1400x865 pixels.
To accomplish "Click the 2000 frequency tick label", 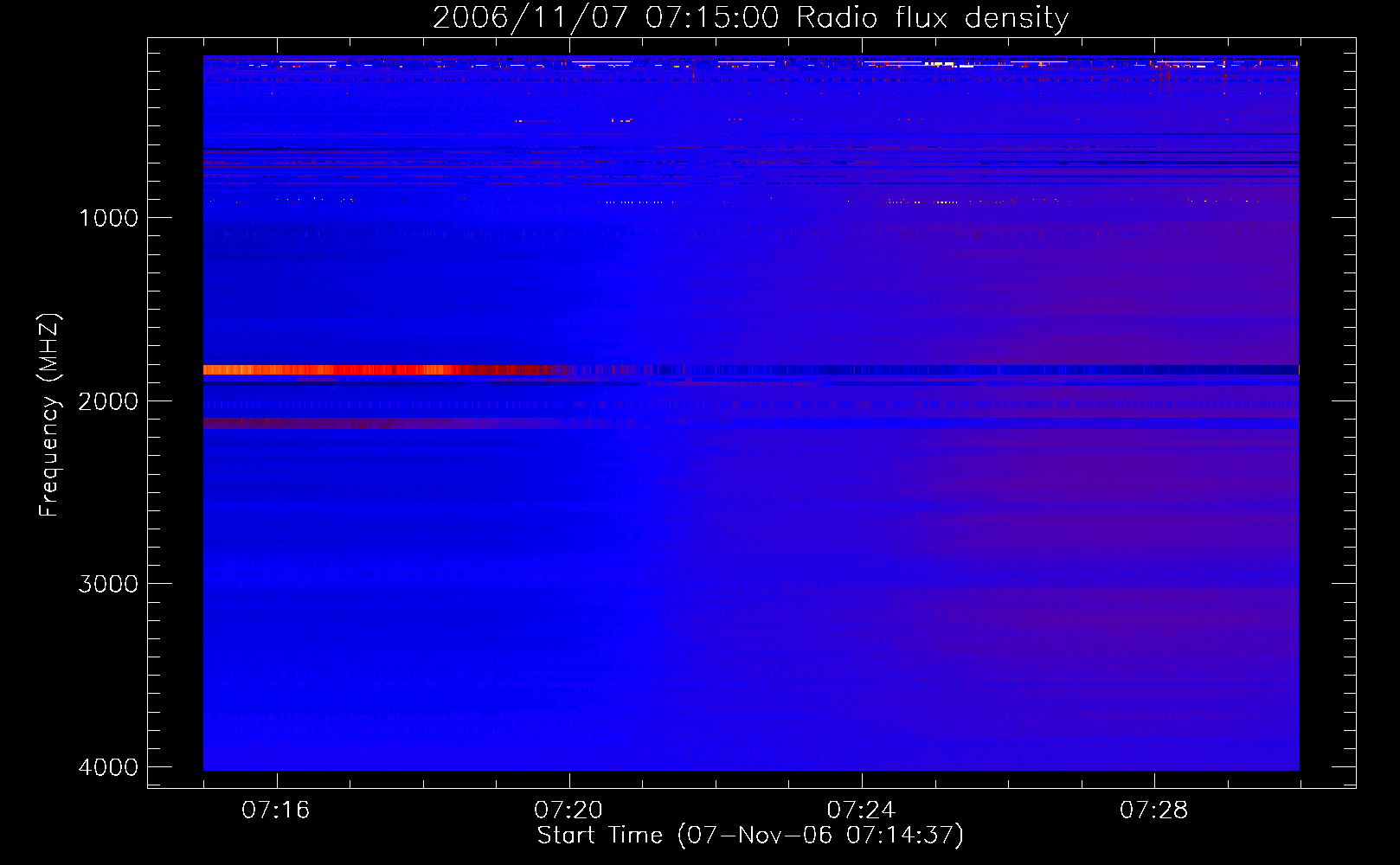I will [108, 401].
